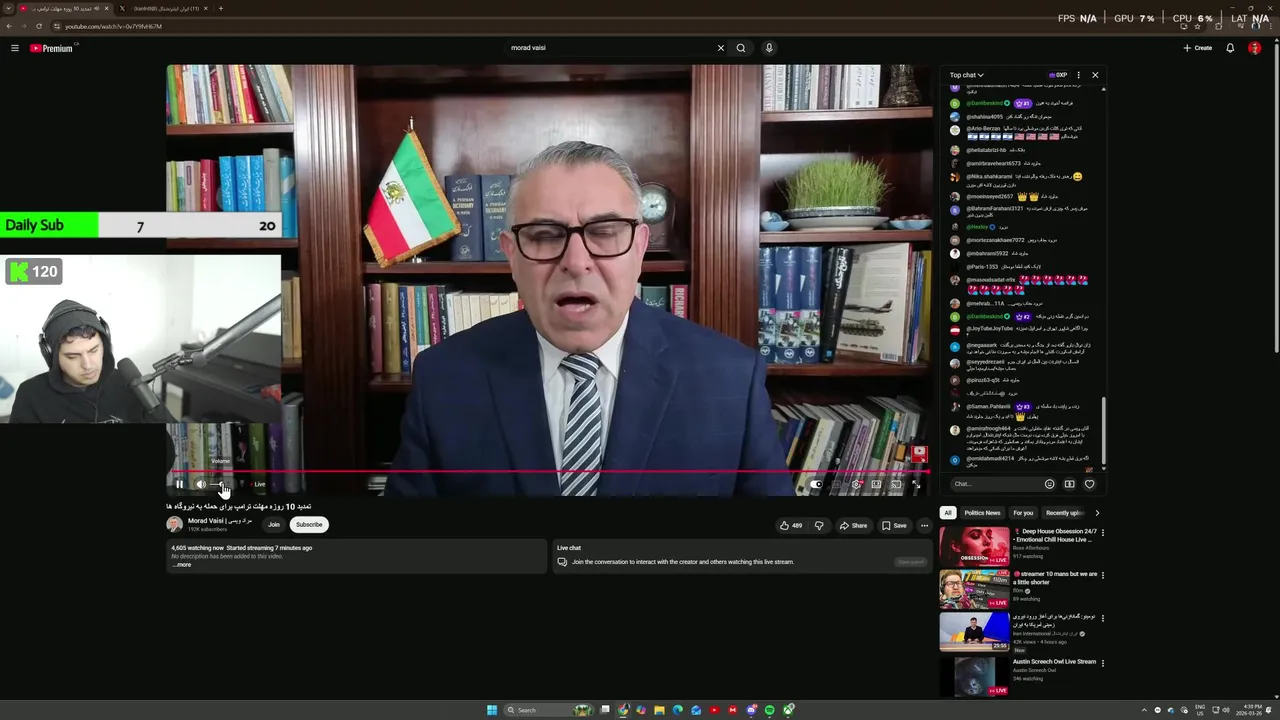Open 'streamer 10 mans' video title
Viewport: 1280px width, 720px height.
coord(1055,578)
